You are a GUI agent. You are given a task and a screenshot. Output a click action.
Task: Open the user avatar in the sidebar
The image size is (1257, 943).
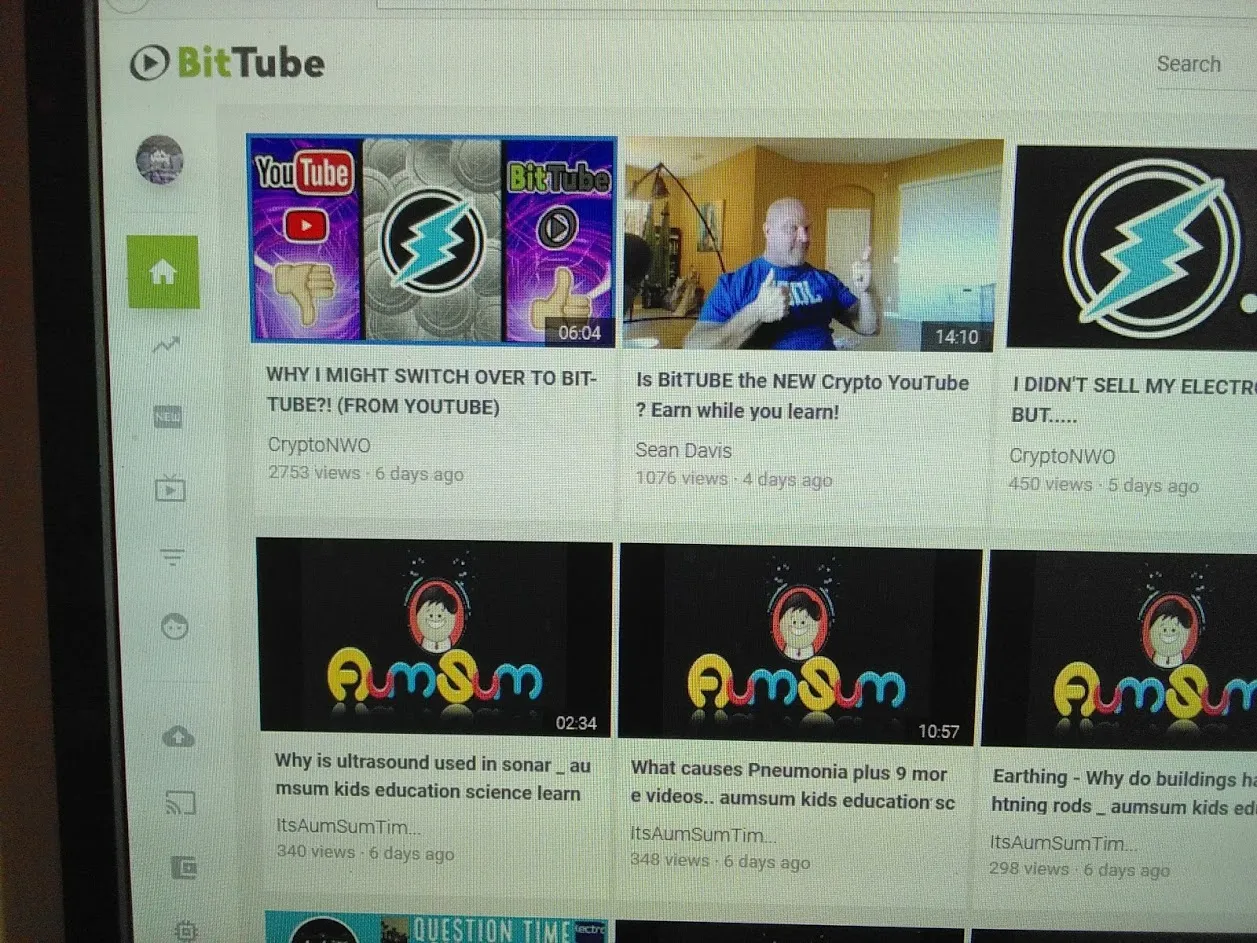(x=160, y=160)
